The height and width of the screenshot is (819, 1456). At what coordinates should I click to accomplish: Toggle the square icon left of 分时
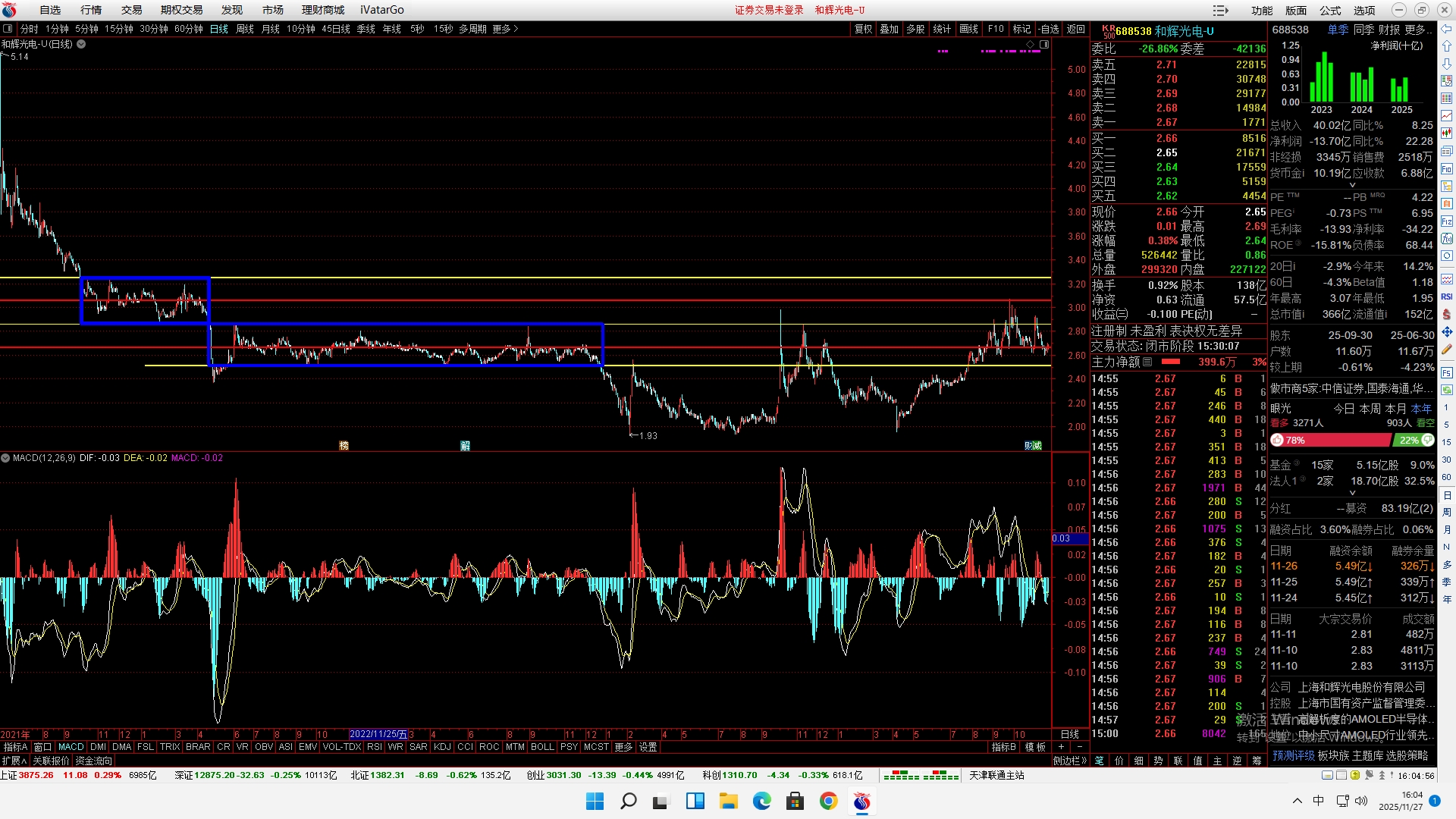pyautogui.click(x=8, y=29)
